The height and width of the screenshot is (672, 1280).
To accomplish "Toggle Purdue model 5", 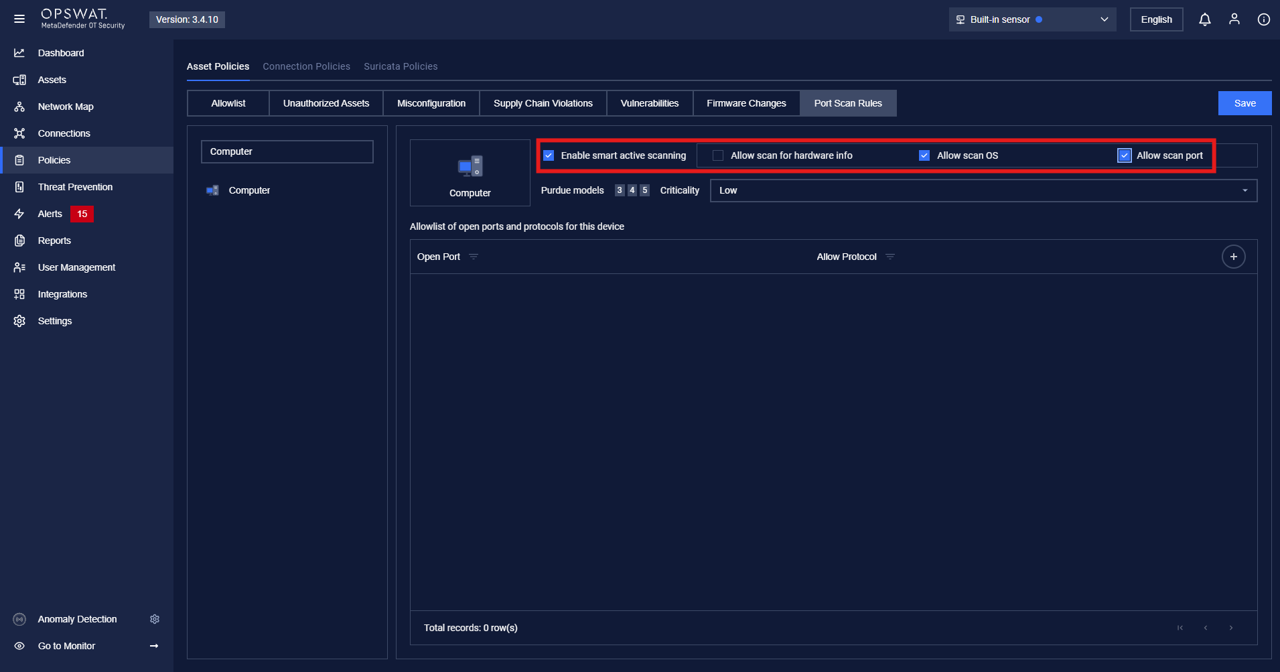I will click(644, 190).
